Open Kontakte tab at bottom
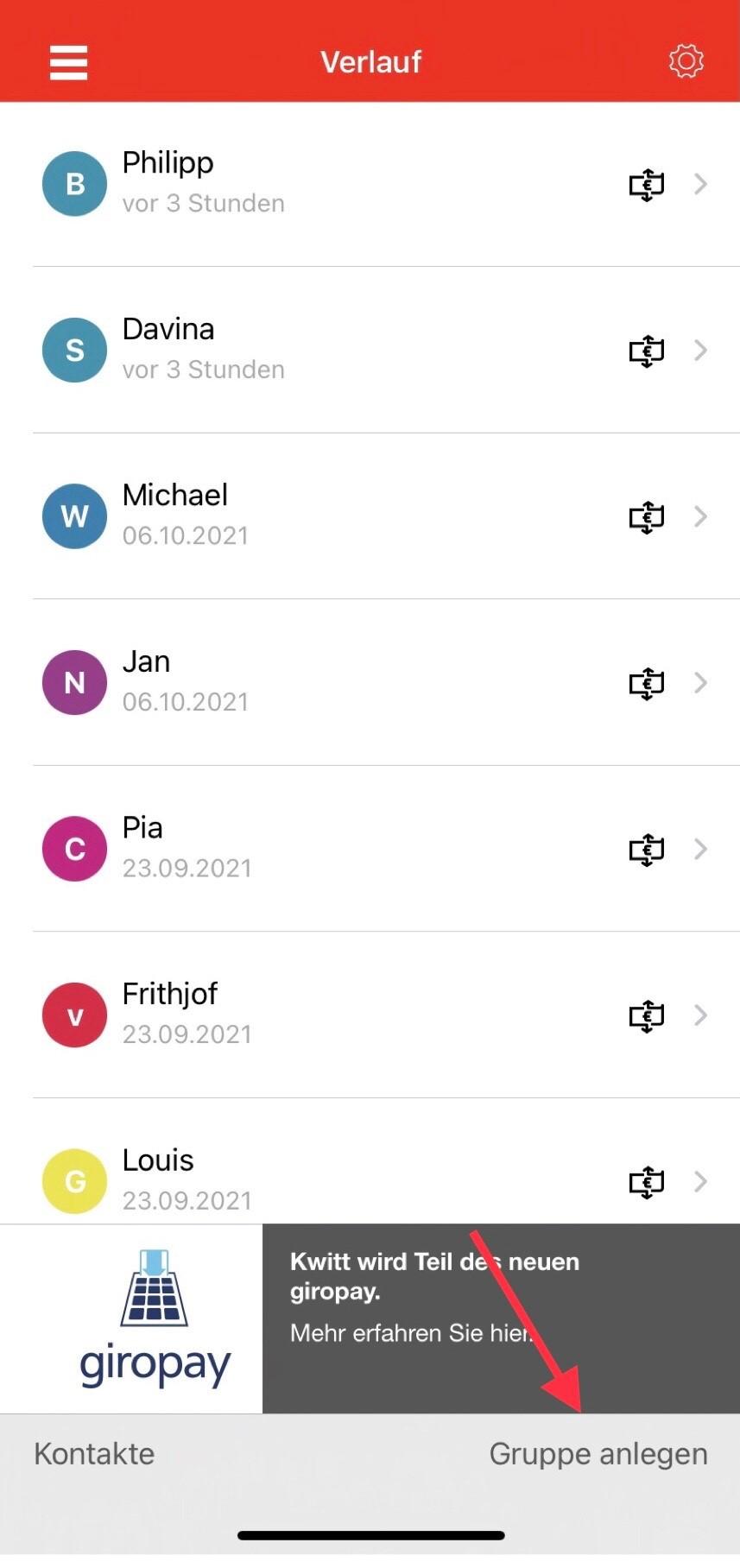 coord(94,1454)
